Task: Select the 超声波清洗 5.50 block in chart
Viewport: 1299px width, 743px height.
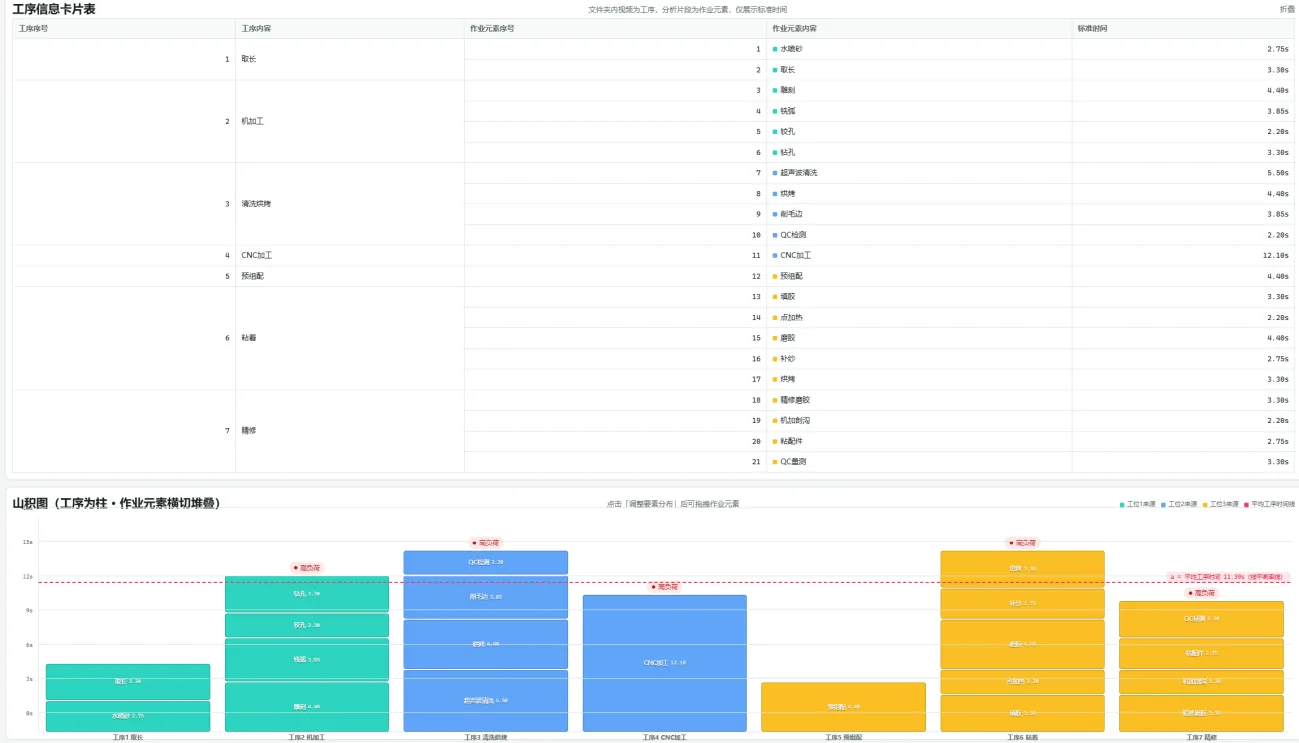Action: tap(486, 700)
